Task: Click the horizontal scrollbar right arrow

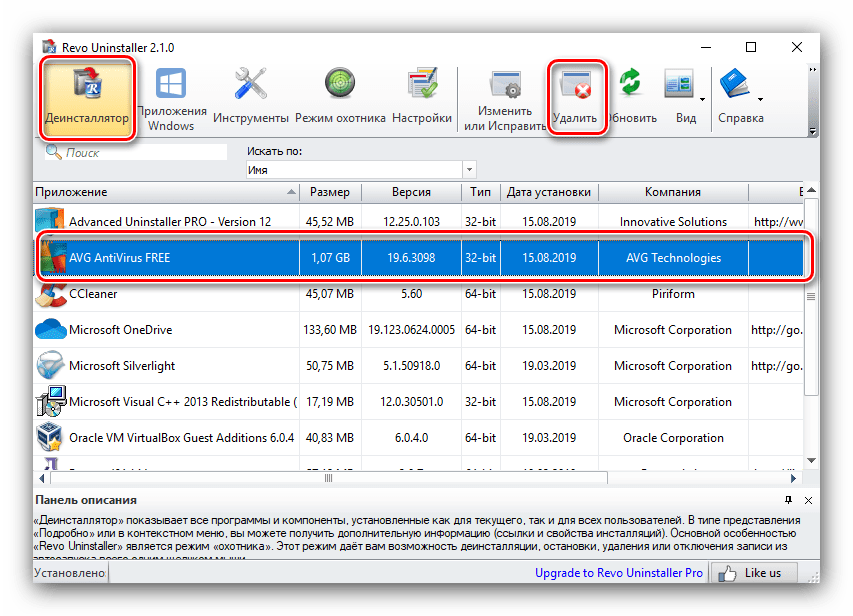Action: [x=793, y=478]
